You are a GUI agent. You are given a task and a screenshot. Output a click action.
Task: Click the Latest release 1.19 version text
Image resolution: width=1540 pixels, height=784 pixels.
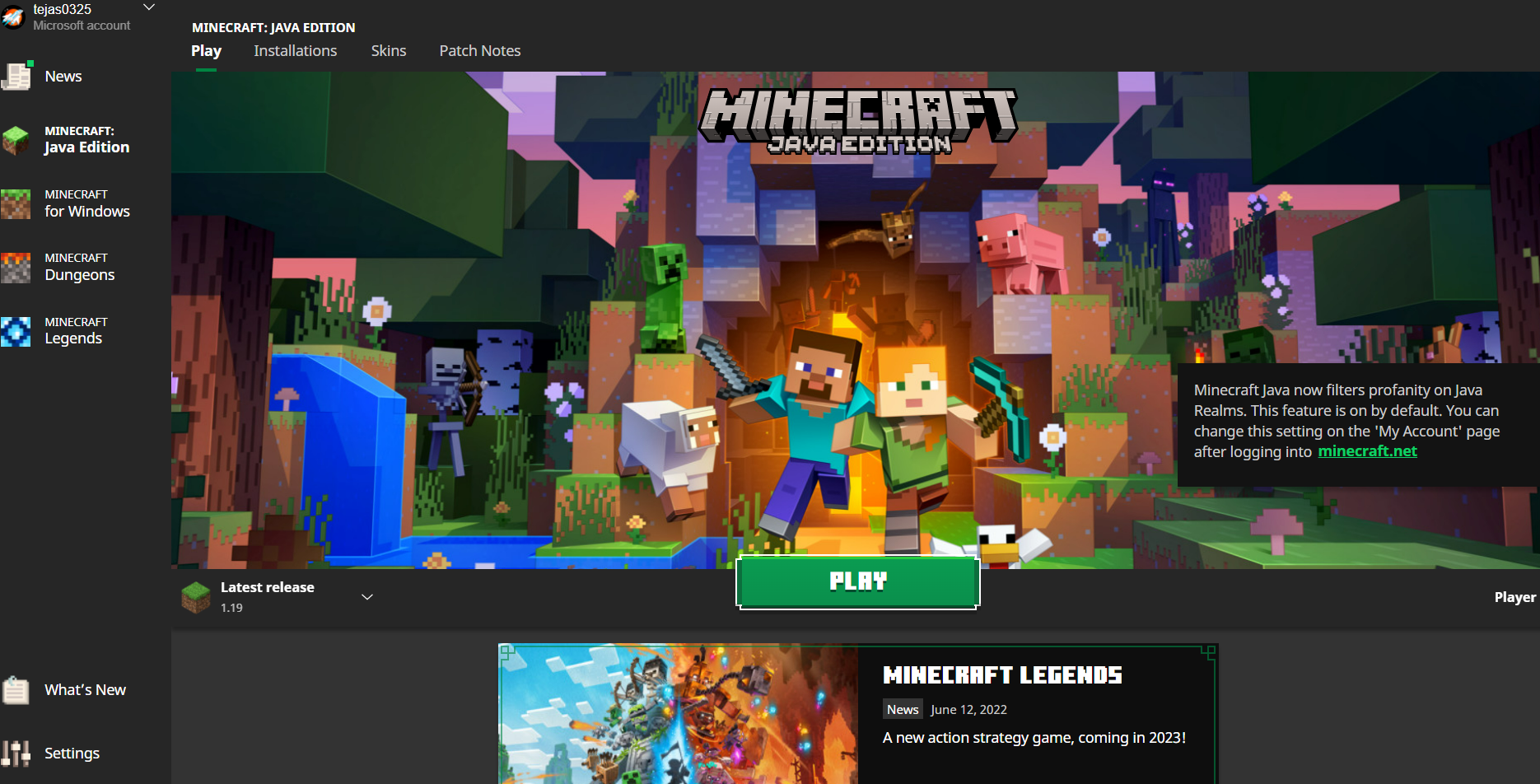click(268, 597)
